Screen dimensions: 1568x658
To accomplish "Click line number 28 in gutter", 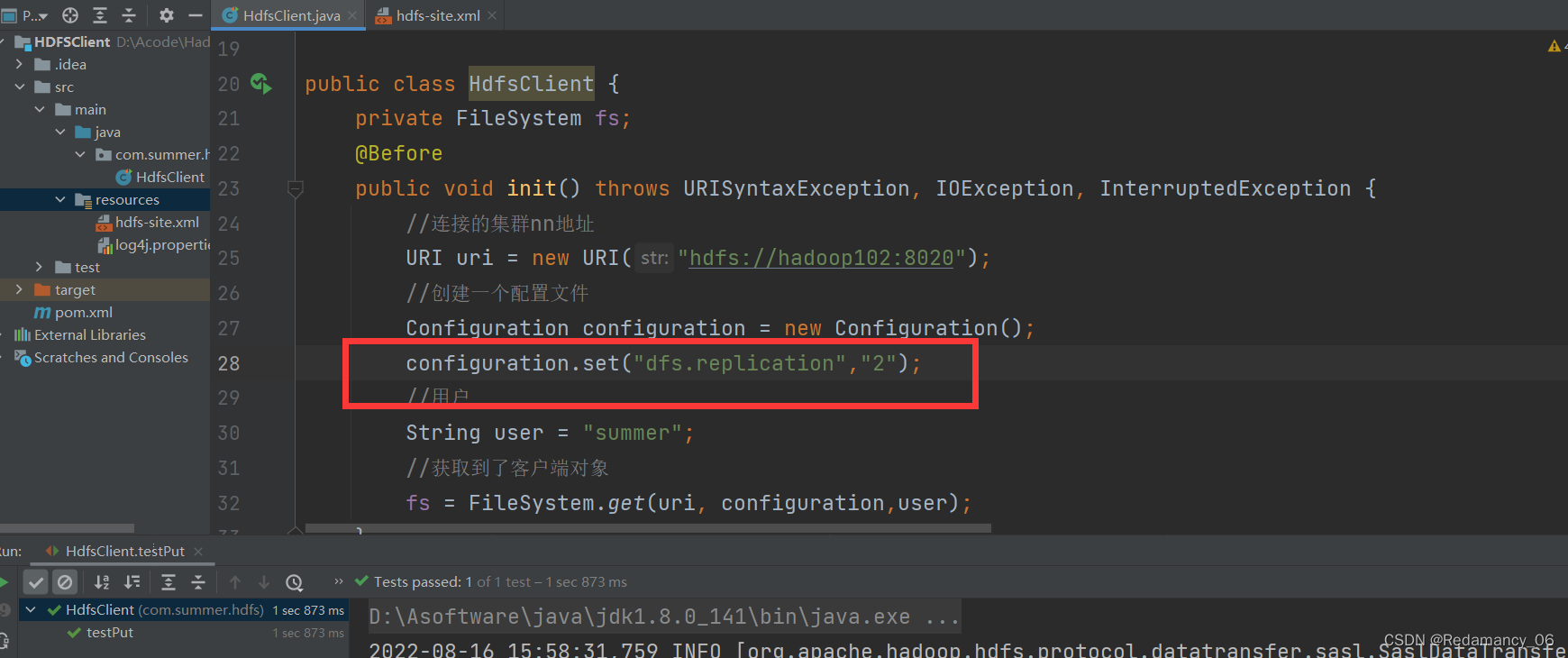I will [x=229, y=363].
